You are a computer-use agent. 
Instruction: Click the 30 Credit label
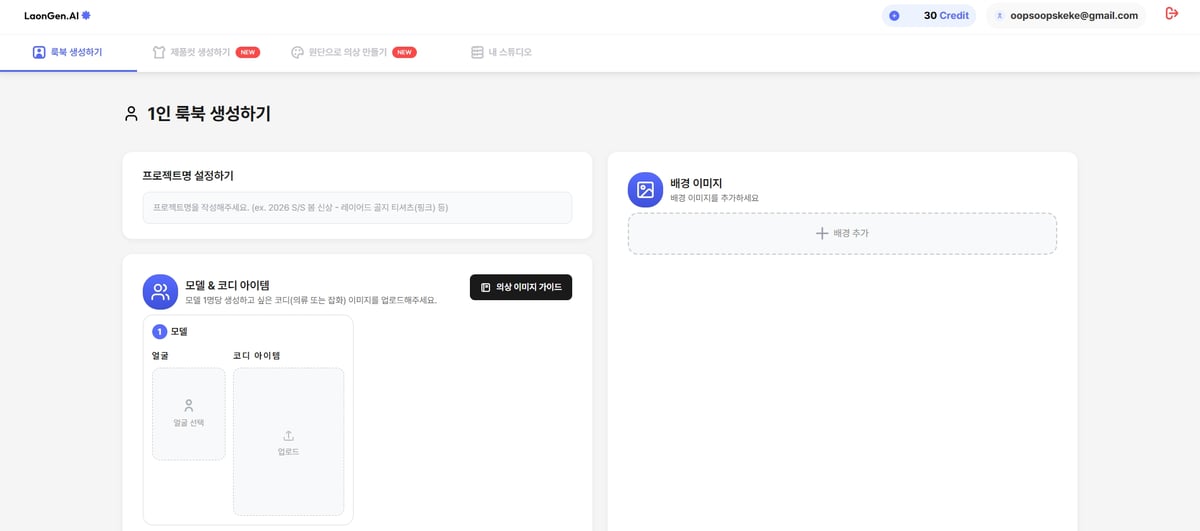point(946,16)
